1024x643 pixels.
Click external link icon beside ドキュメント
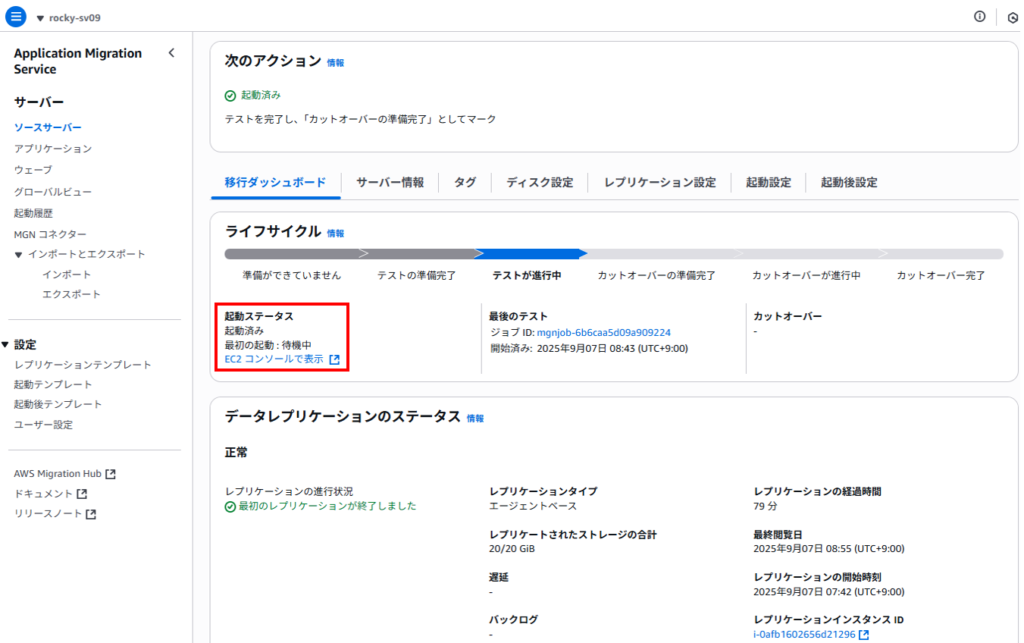point(82,494)
